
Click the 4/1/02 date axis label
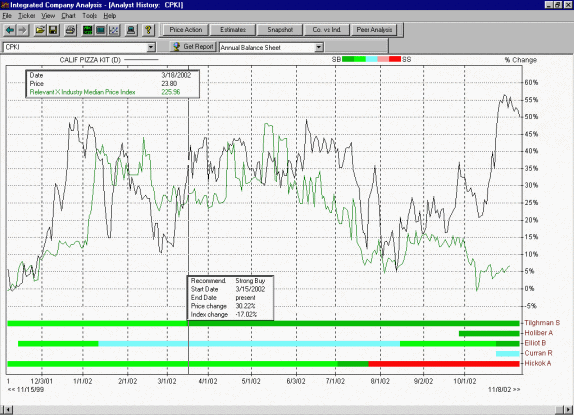pyautogui.click(x=208, y=381)
